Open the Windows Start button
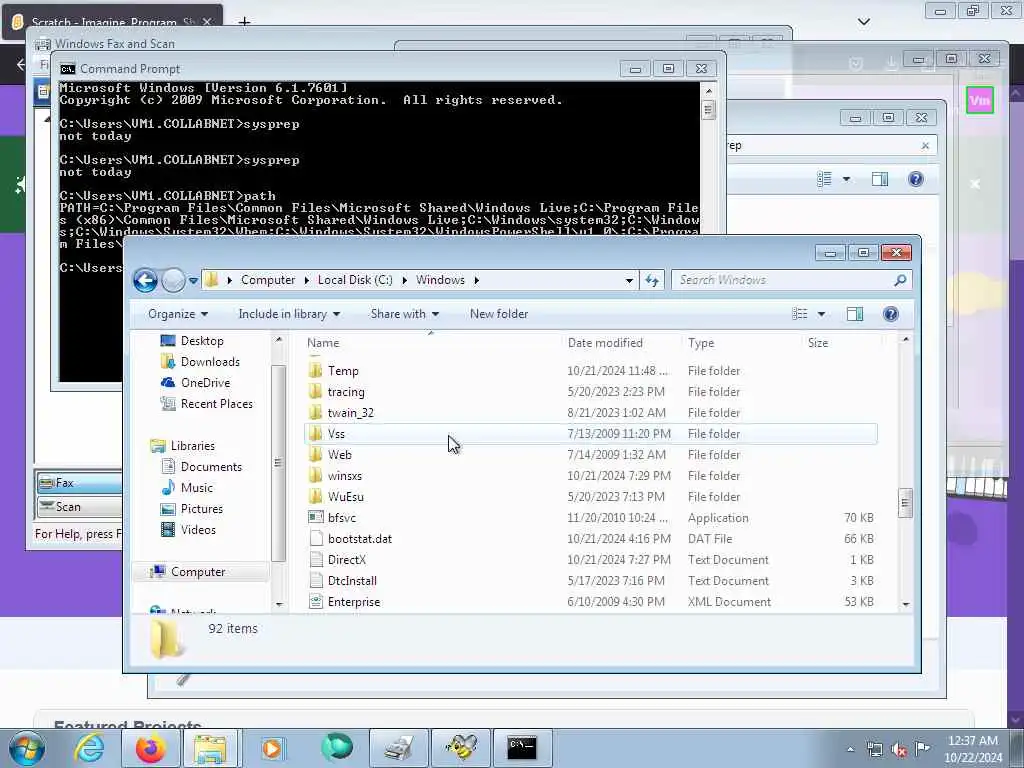 pyautogui.click(x=27, y=748)
